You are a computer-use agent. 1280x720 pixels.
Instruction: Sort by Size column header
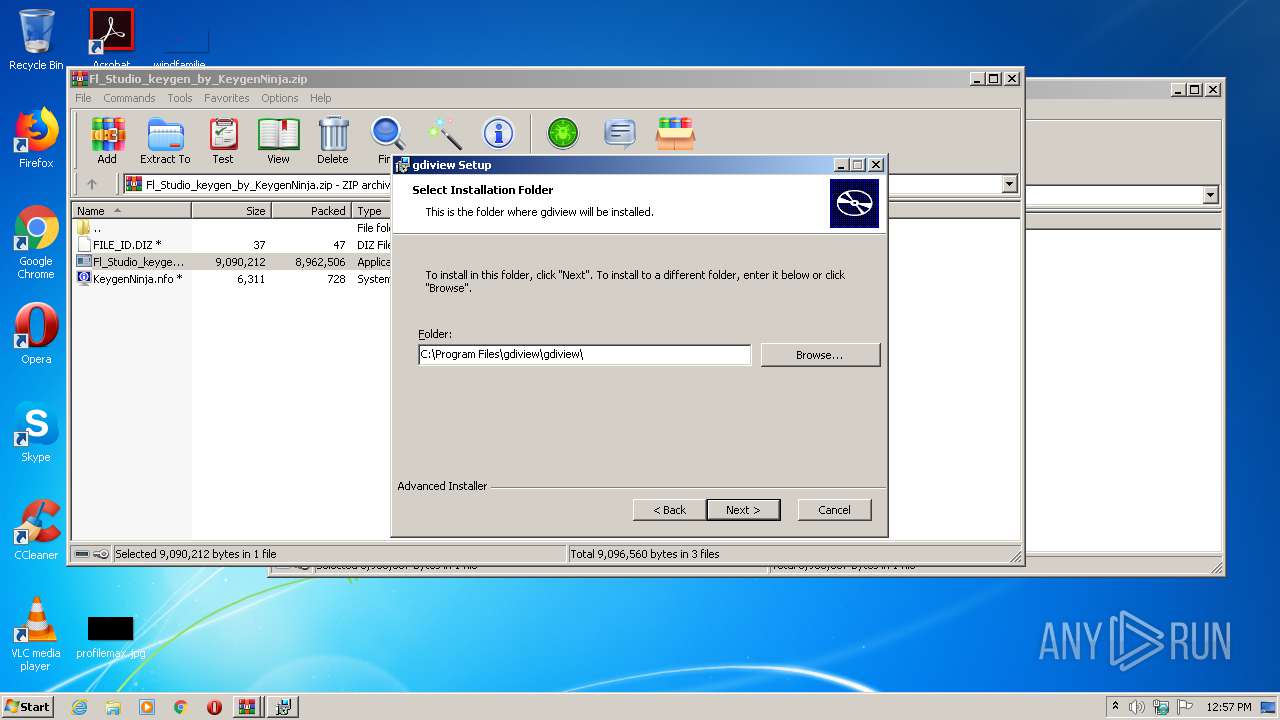tap(231, 211)
